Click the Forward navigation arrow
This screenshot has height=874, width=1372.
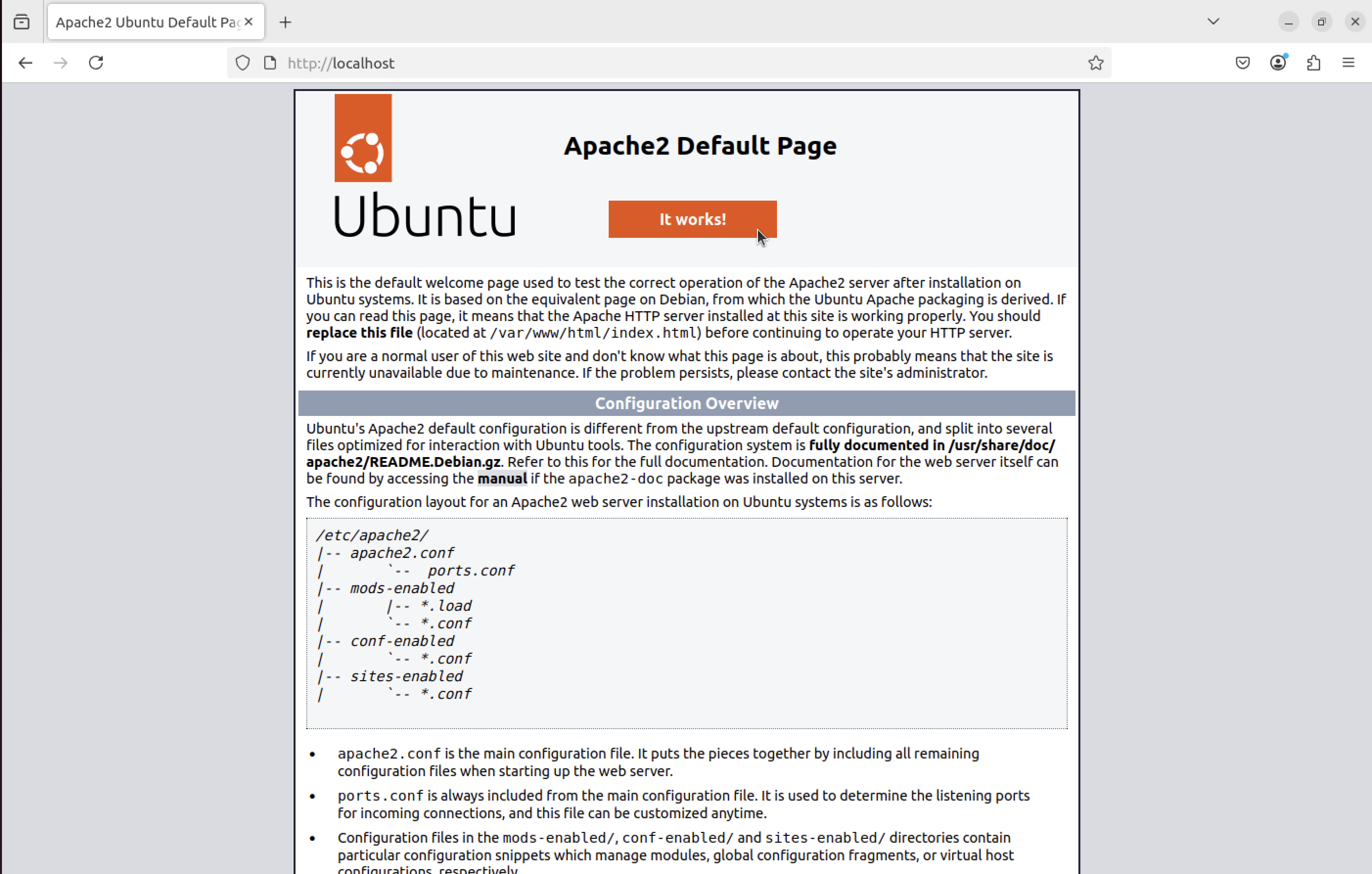coord(60,63)
